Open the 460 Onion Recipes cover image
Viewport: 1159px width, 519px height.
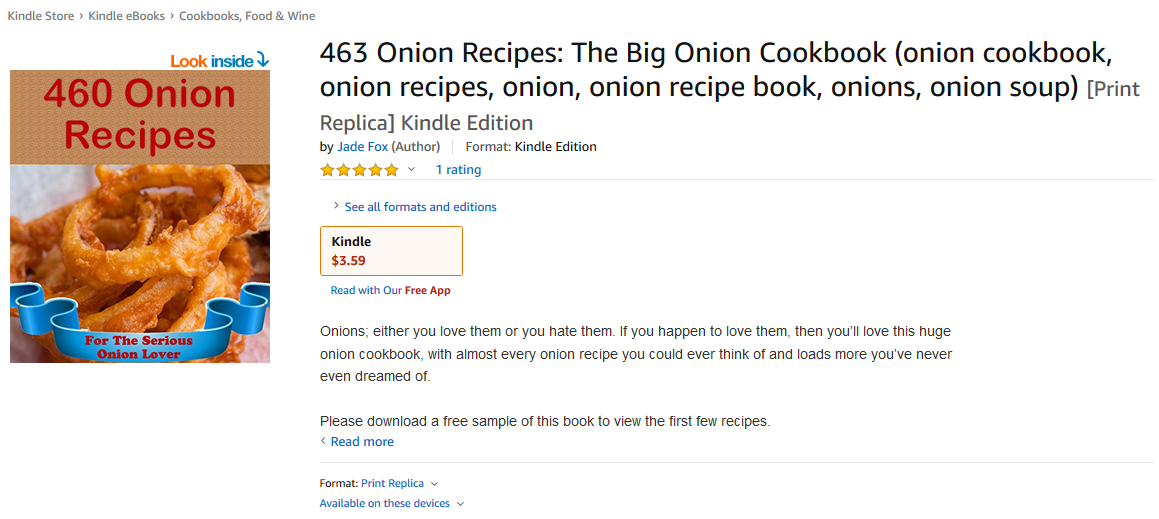140,217
